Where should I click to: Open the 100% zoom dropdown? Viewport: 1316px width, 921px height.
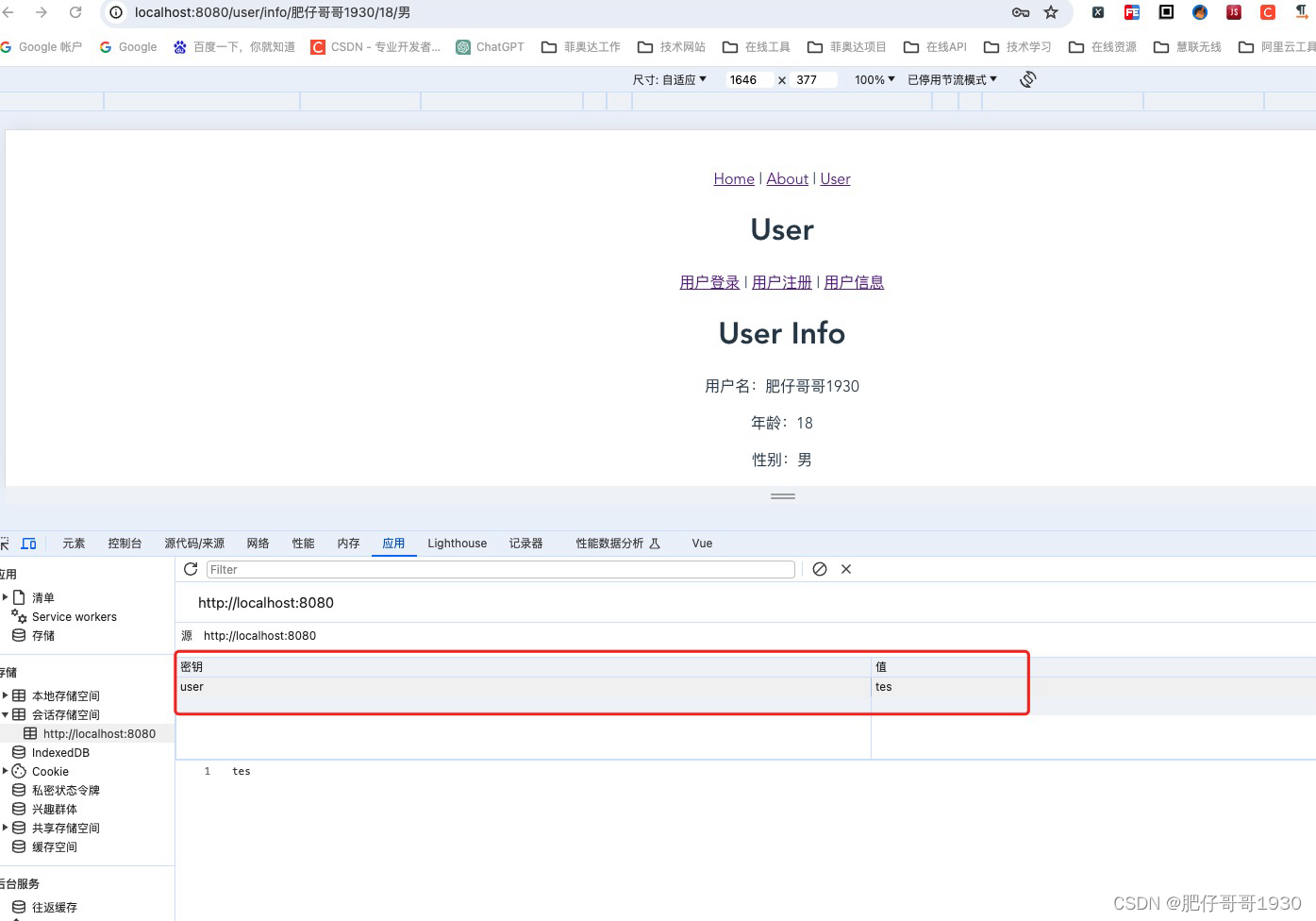pyautogui.click(x=875, y=79)
